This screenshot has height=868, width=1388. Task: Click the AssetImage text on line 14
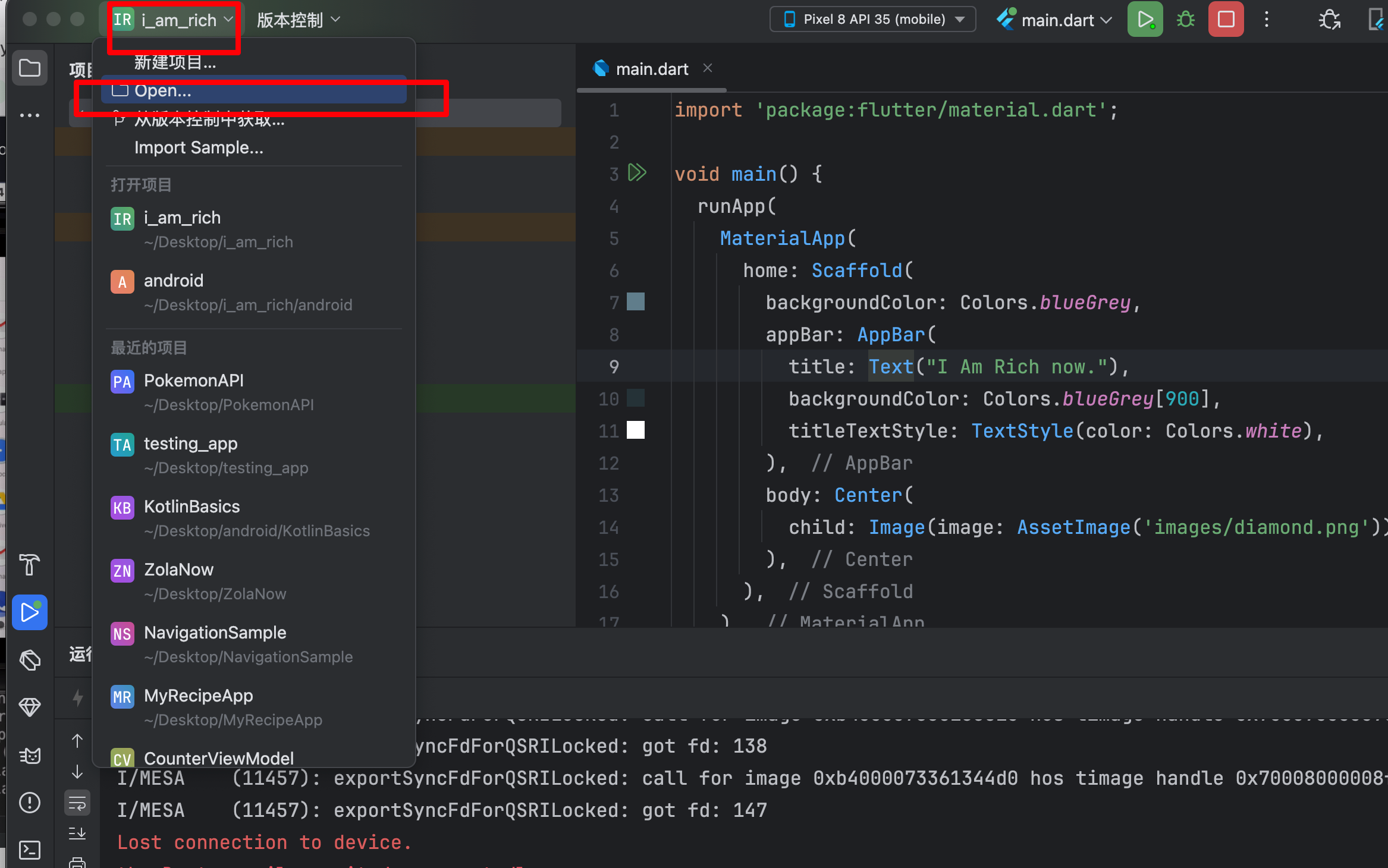coord(1074,527)
